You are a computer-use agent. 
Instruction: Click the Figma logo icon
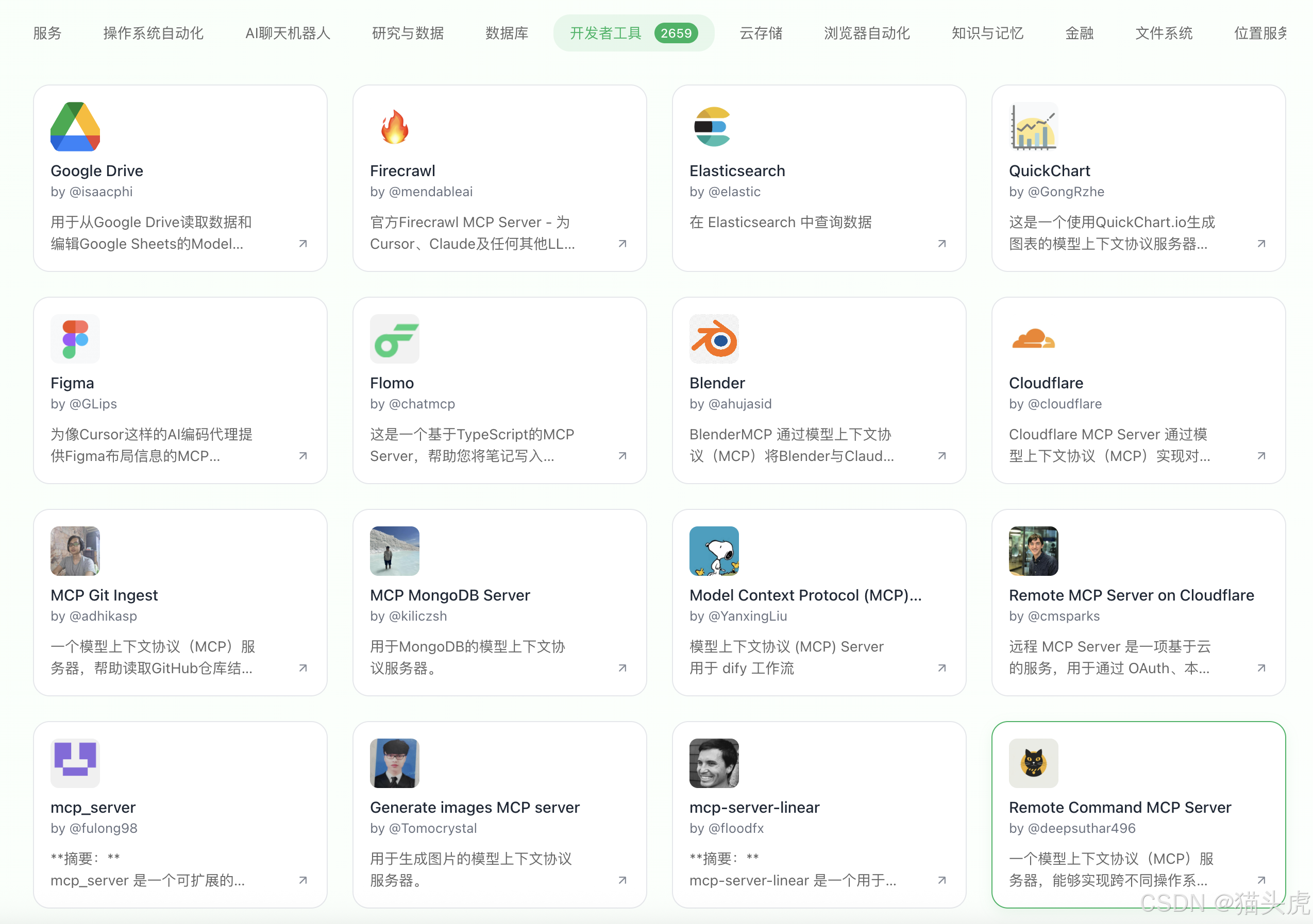(x=75, y=339)
